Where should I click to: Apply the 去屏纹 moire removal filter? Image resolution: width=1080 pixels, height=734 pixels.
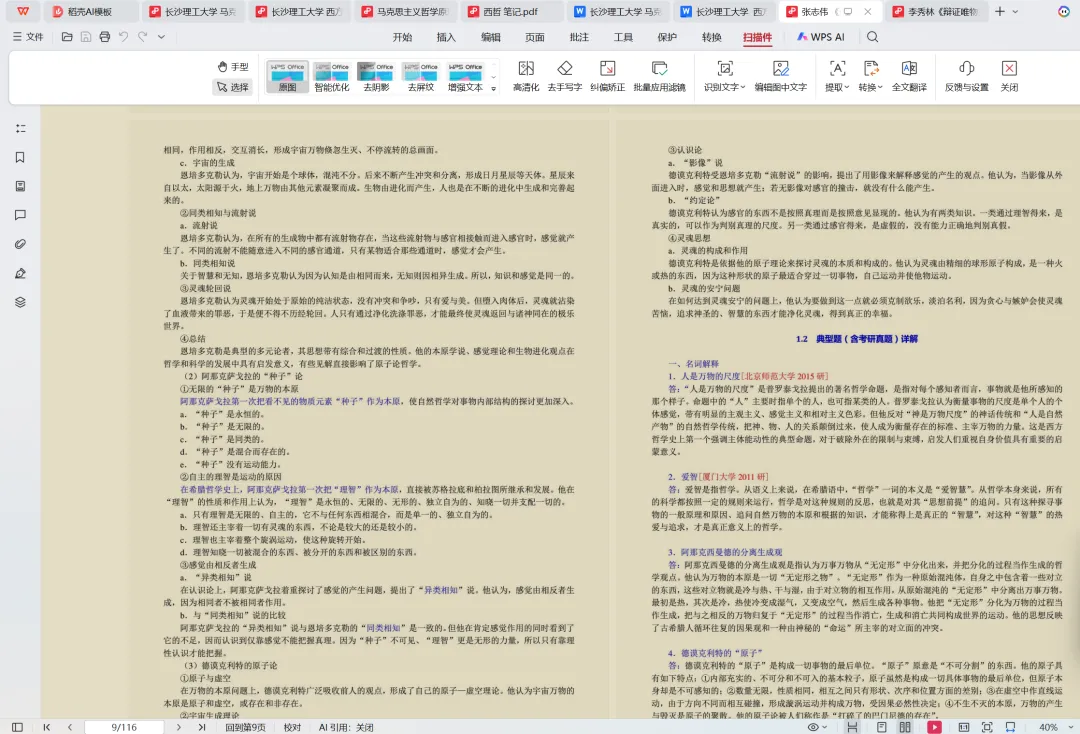(x=421, y=76)
